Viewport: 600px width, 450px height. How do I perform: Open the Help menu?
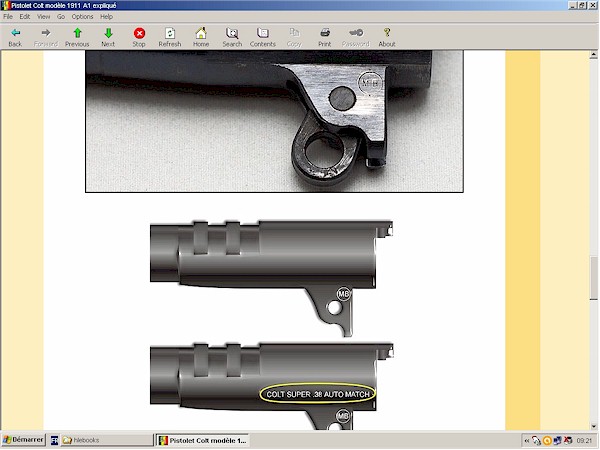106,16
